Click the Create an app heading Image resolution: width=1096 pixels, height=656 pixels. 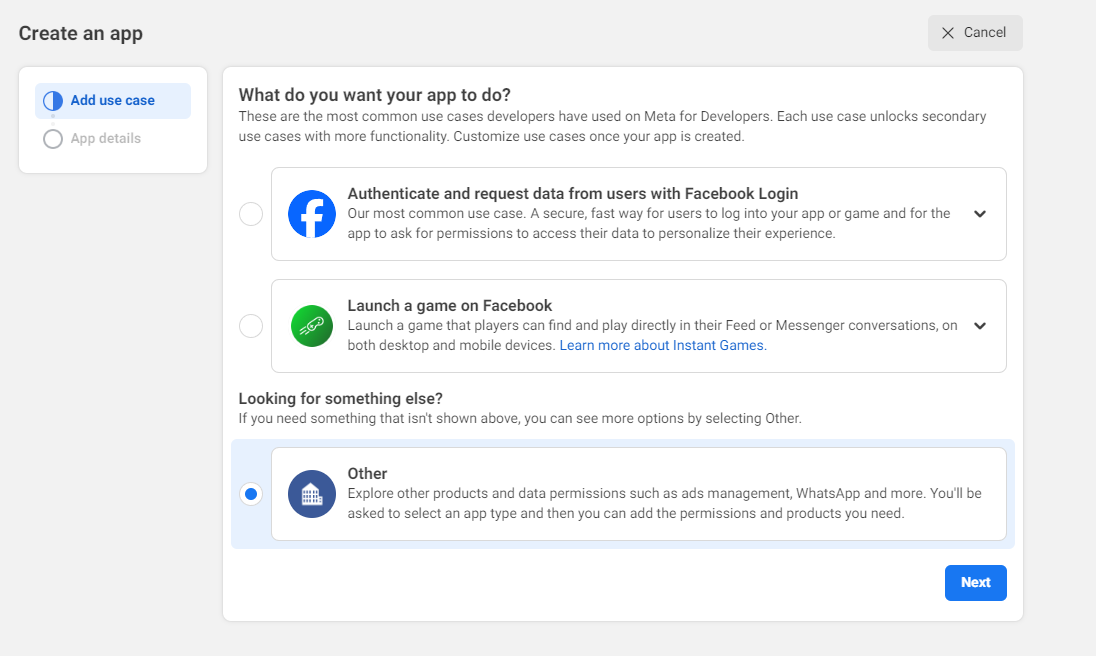pyautogui.click(x=80, y=34)
